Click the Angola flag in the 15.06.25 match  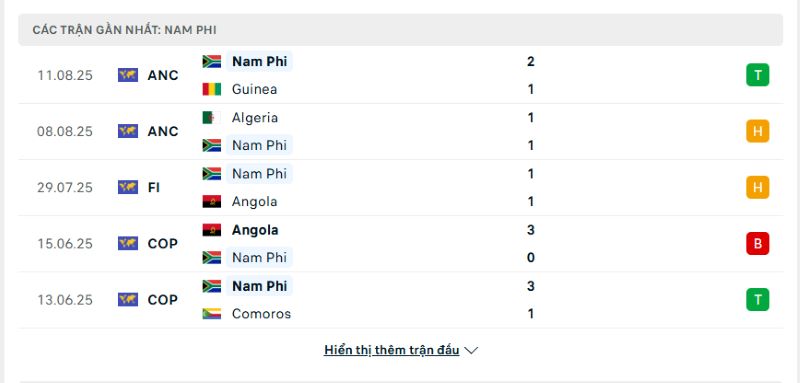[x=212, y=230]
